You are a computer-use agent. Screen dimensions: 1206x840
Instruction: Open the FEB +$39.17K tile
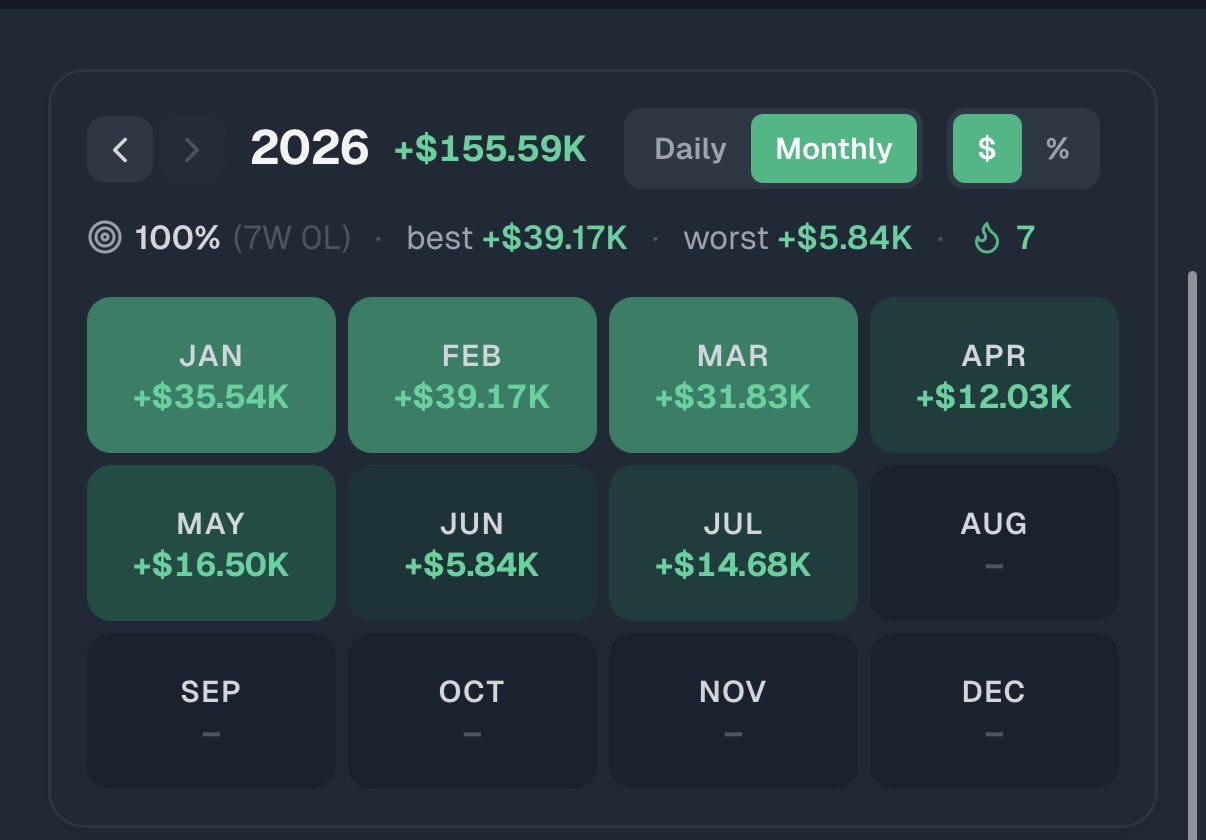click(472, 375)
